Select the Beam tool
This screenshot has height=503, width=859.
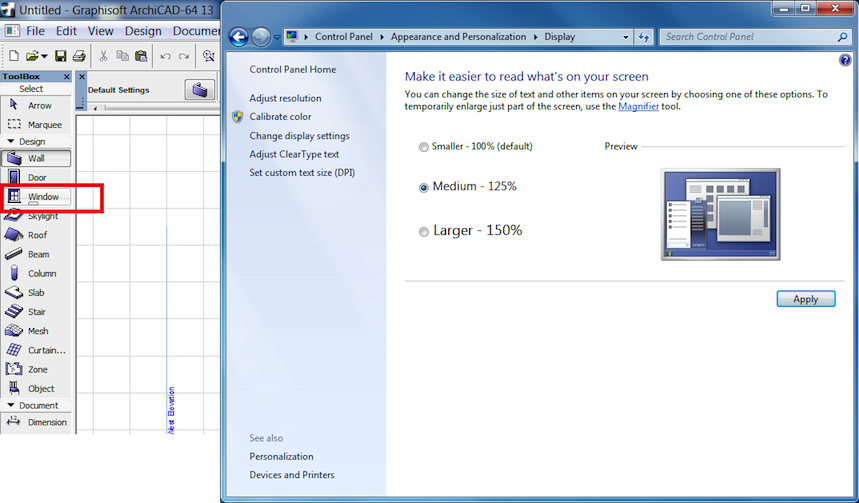36,254
